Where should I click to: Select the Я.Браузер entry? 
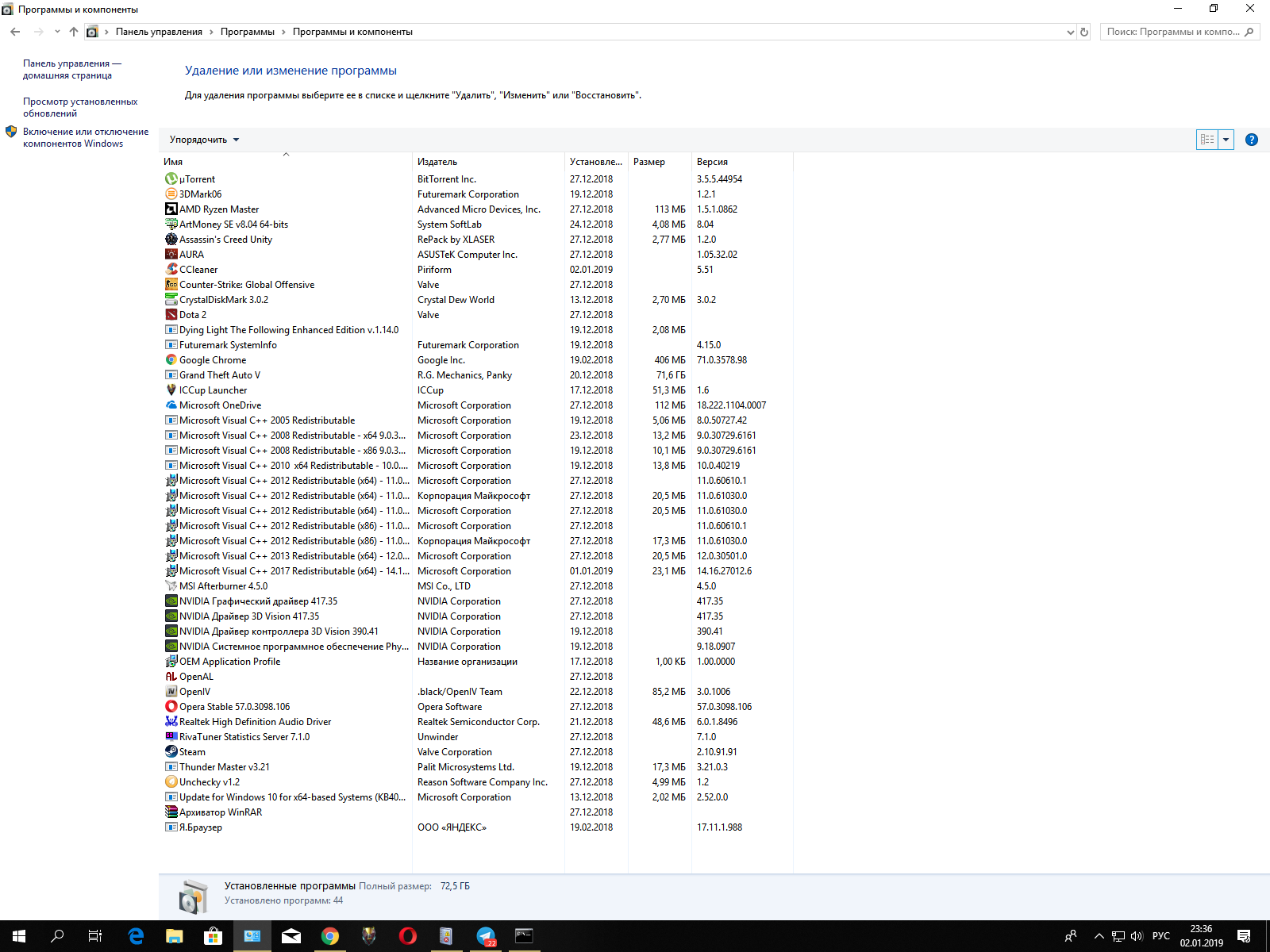click(478, 827)
